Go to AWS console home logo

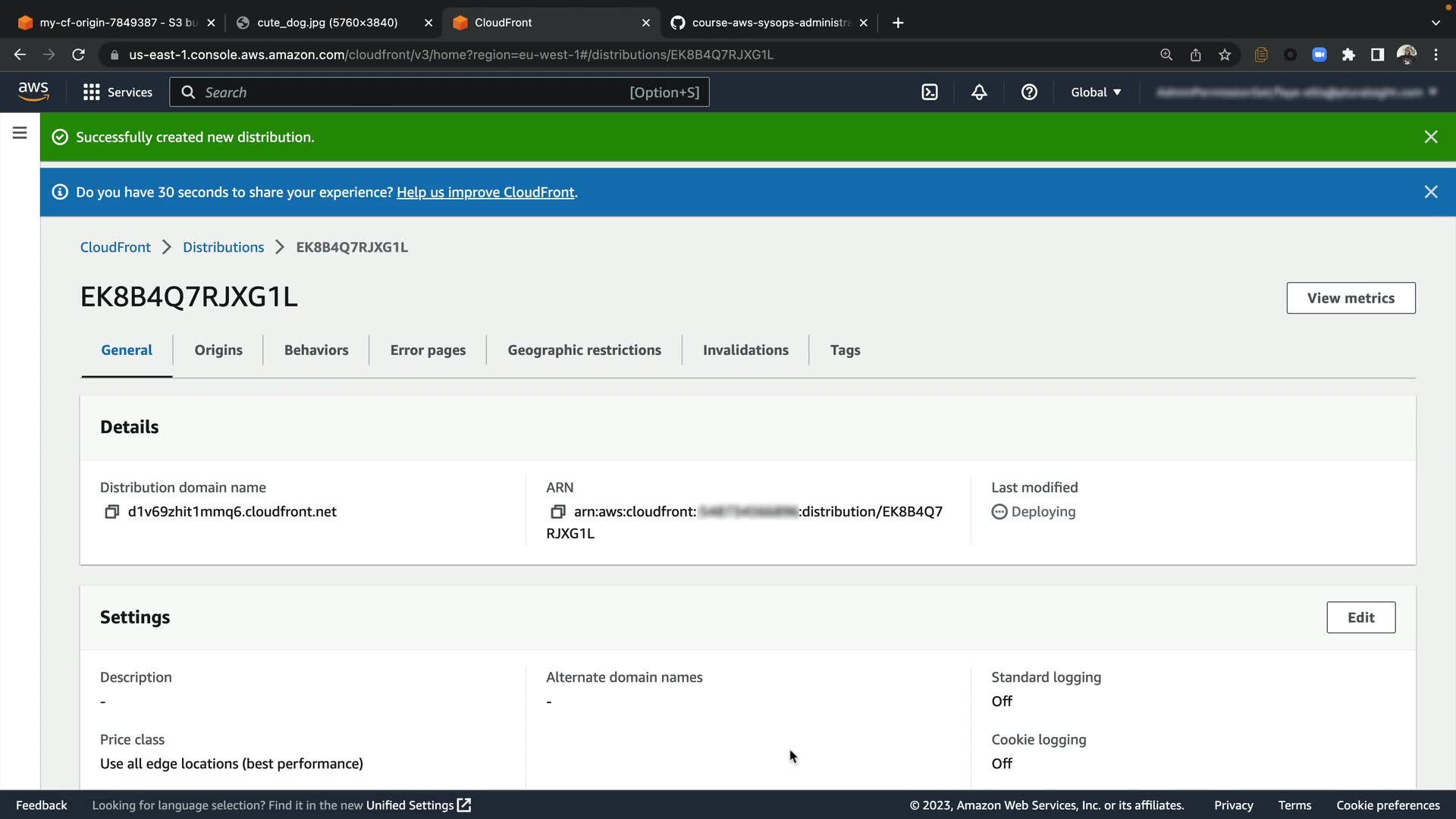[x=33, y=92]
